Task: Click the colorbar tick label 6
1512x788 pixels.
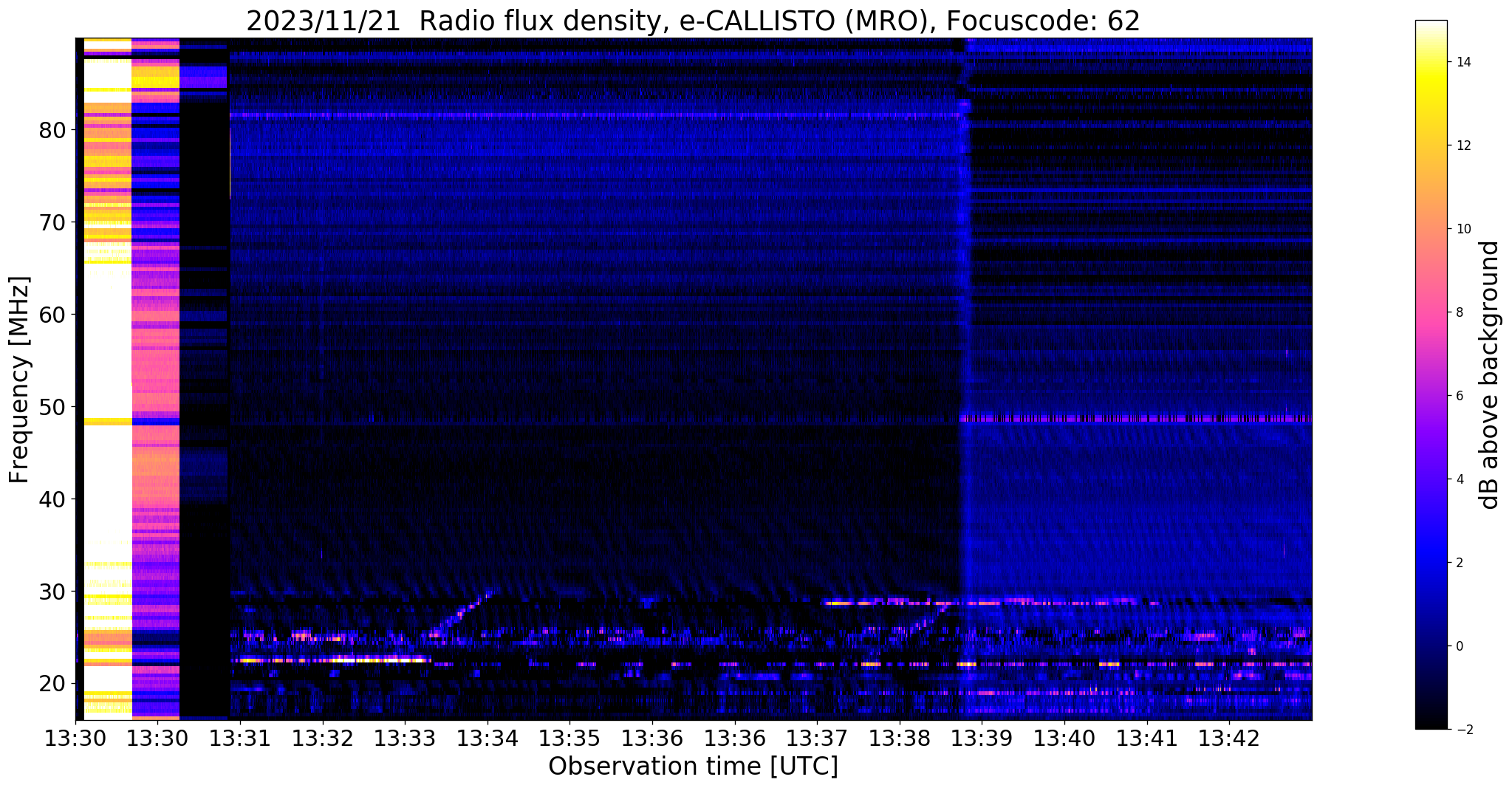Action: pos(1459,396)
